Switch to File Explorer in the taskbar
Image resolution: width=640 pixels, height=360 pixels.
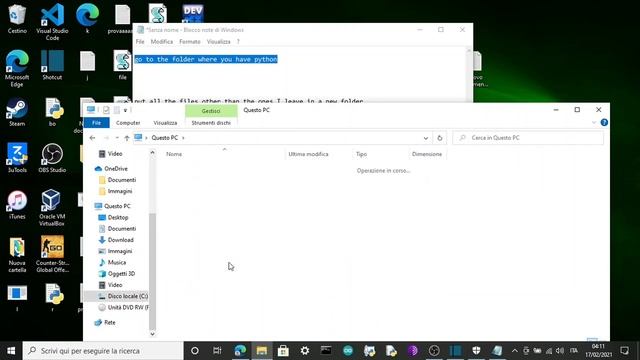[262, 351]
